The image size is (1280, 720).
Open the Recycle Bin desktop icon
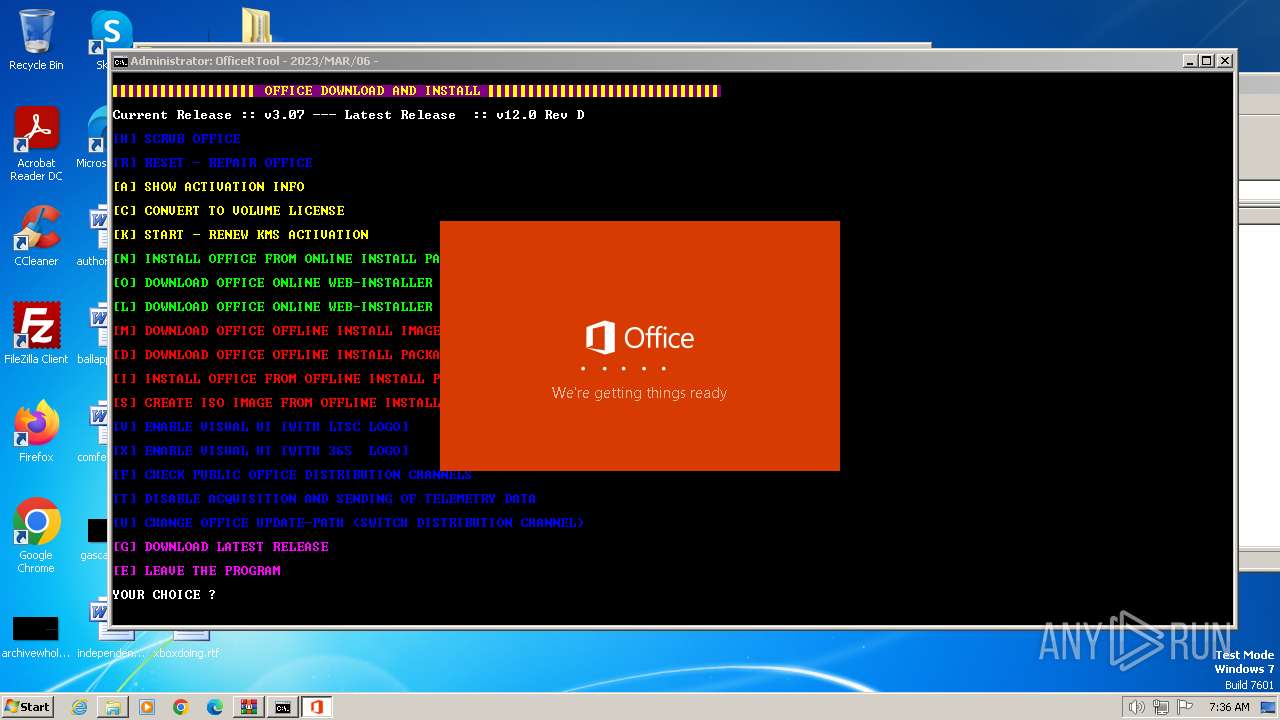point(36,40)
